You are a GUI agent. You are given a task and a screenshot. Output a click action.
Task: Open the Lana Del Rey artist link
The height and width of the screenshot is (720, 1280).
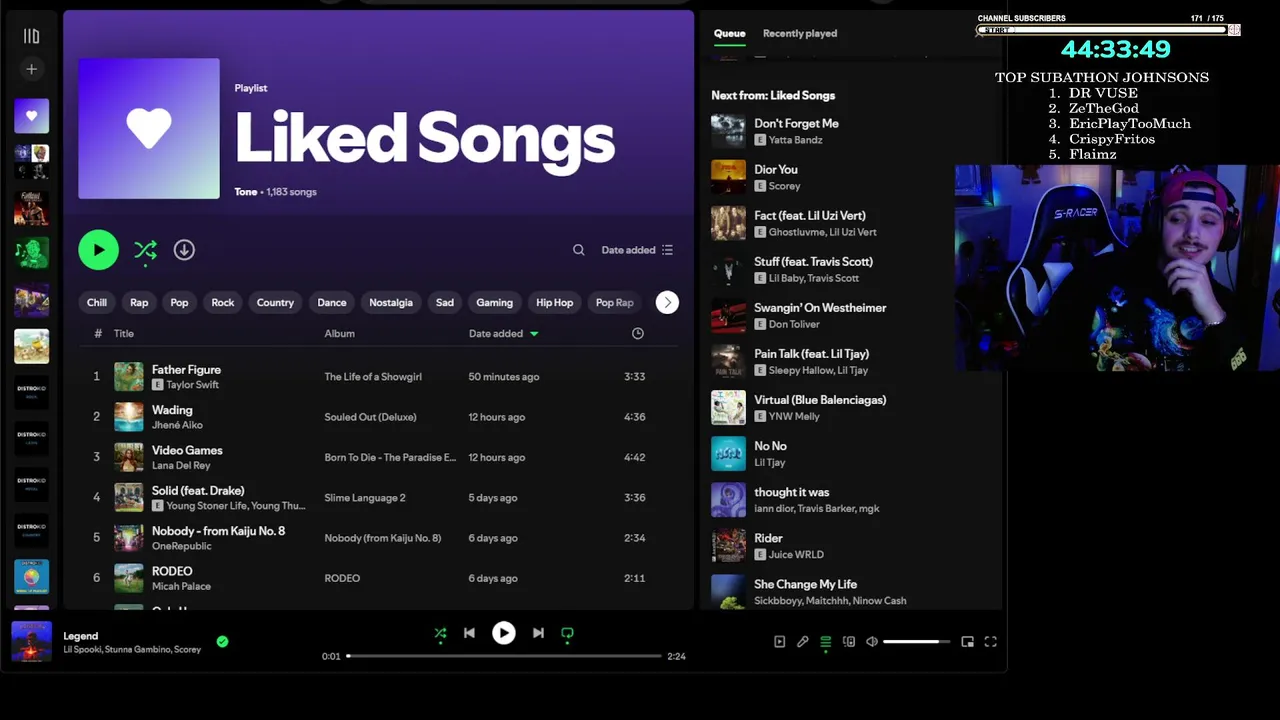[x=181, y=466]
